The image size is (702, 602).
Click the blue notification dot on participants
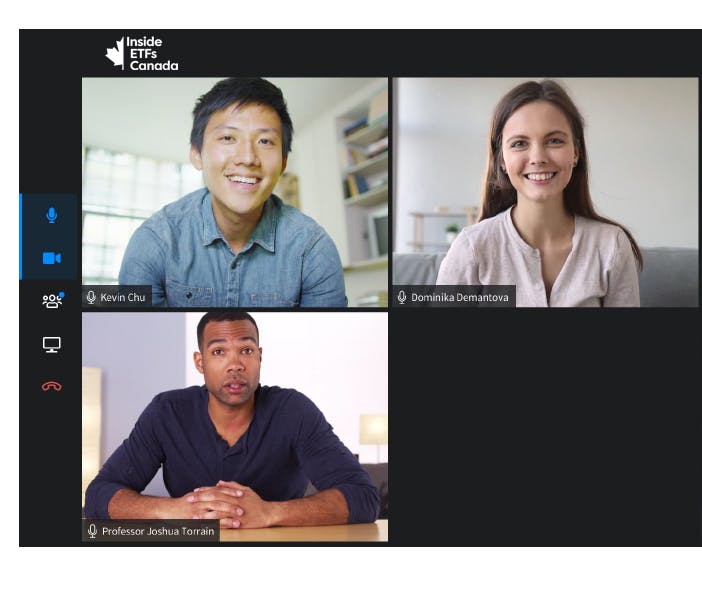click(x=62, y=295)
